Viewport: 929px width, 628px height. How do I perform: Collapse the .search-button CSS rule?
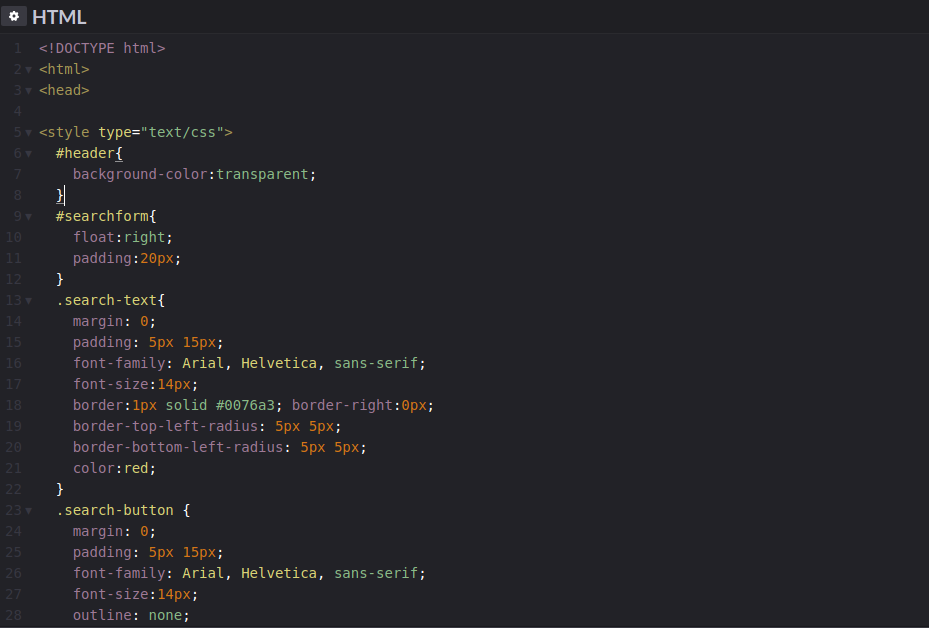[27, 509]
